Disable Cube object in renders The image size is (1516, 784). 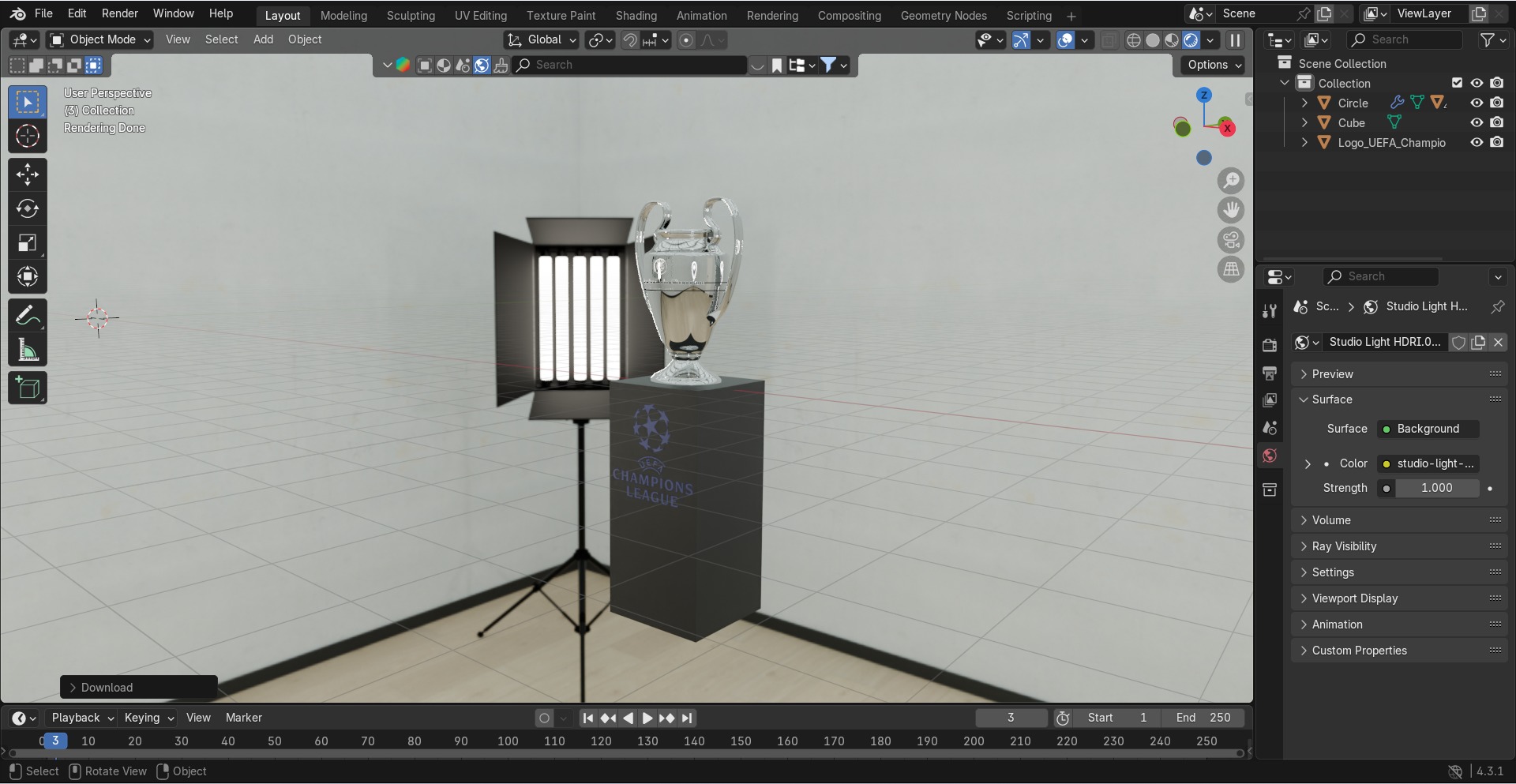[x=1497, y=122]
